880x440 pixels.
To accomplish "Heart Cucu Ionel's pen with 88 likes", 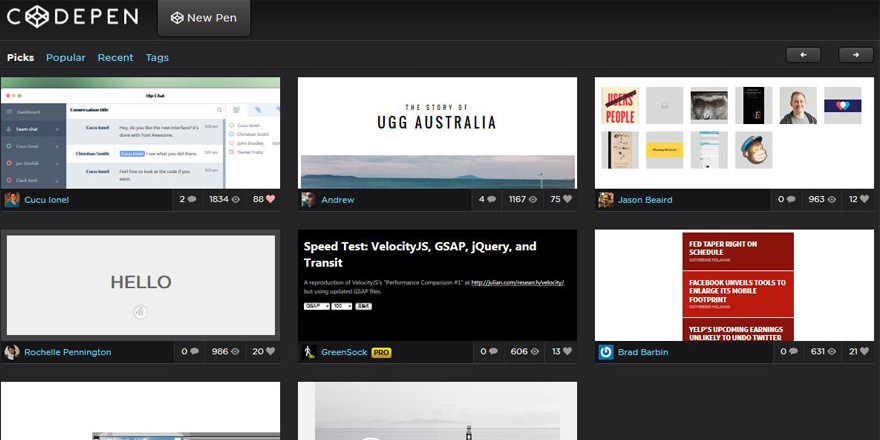I will [x=271, y=199].
